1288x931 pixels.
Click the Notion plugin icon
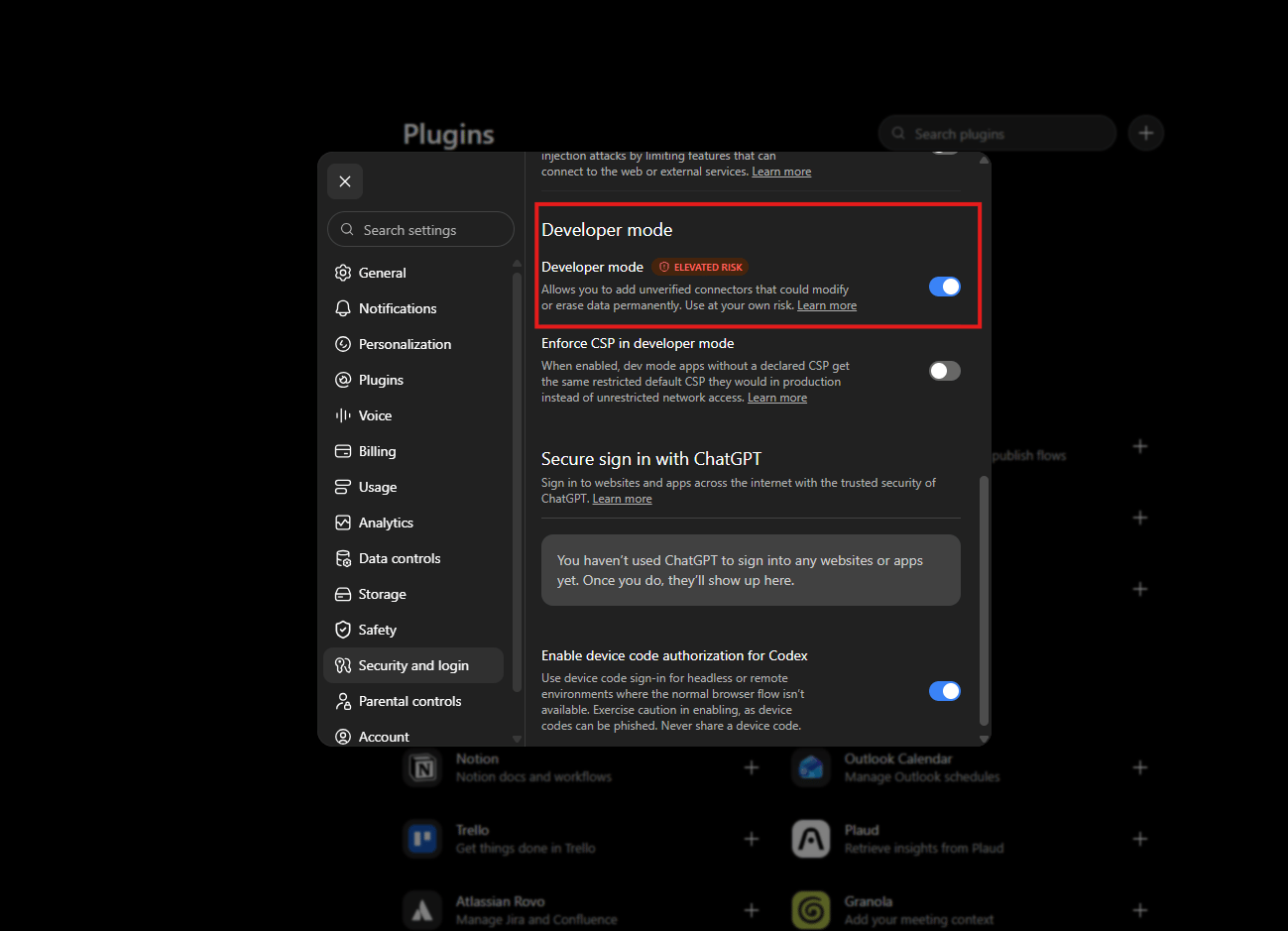422,767
